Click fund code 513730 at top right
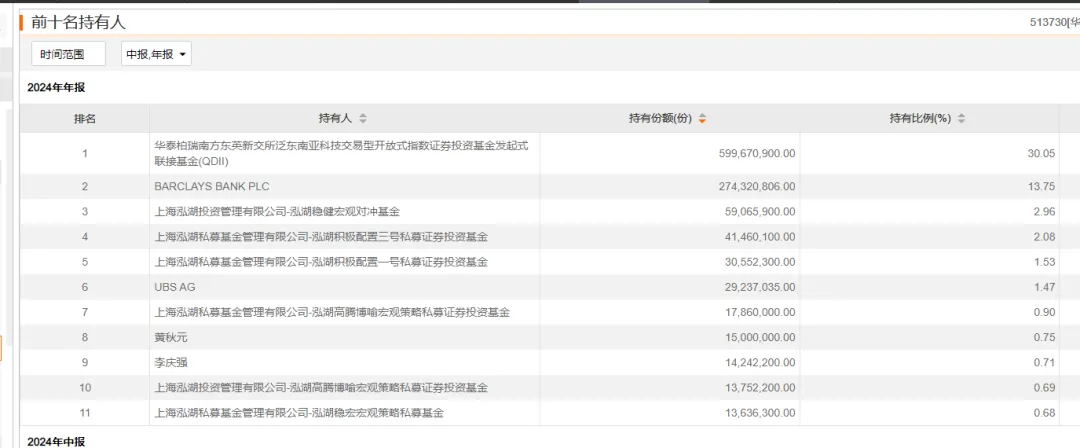 (1047, 23)
